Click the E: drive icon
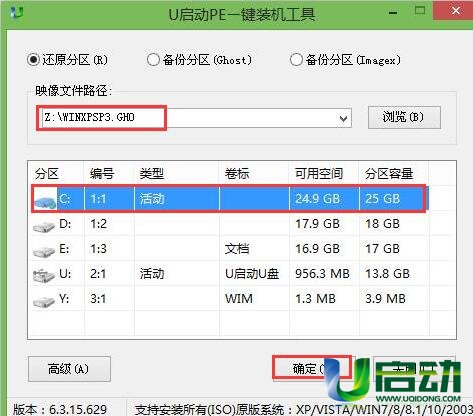473x416 pixels. click(x=44, y=250)
